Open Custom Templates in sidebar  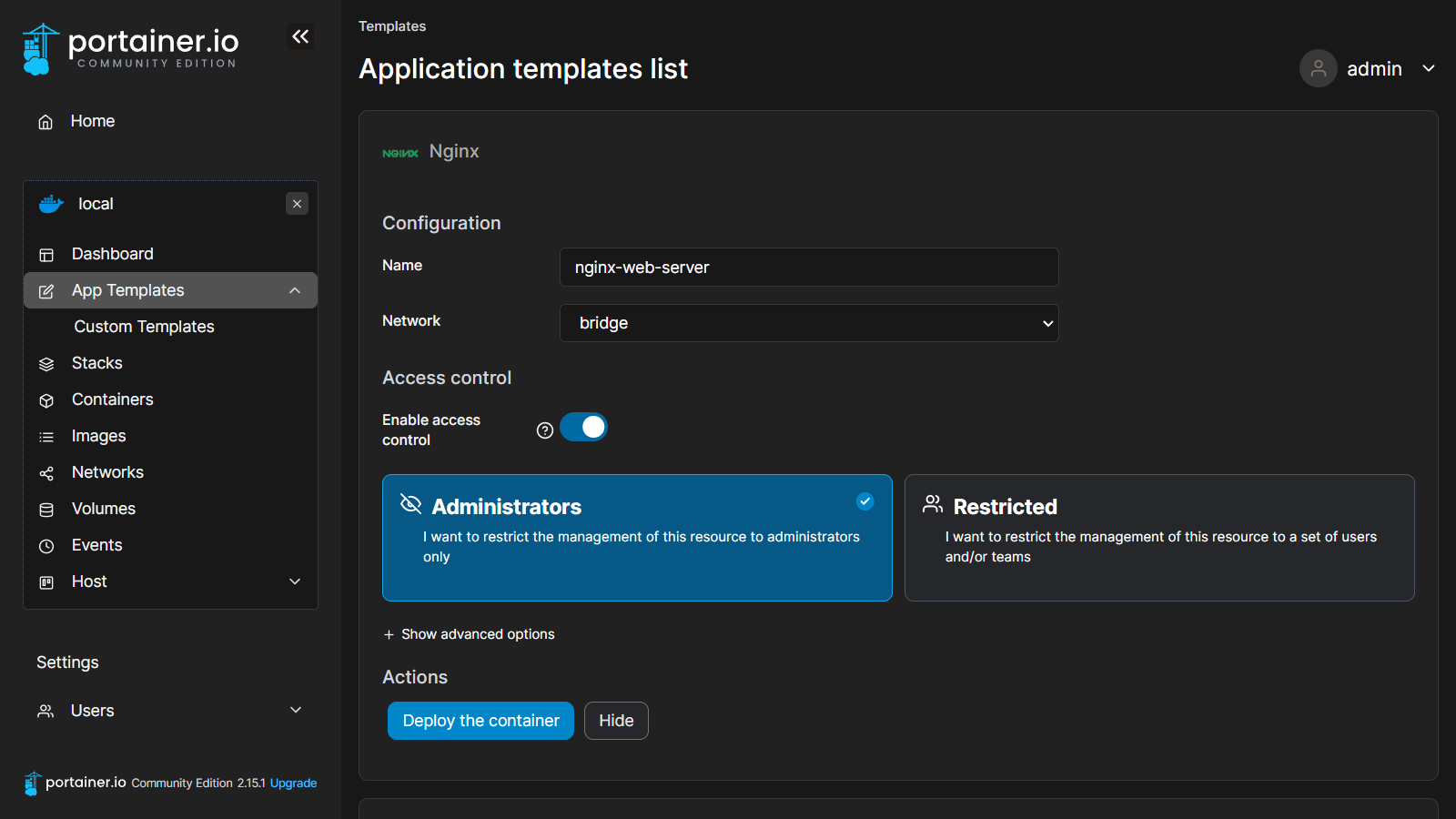[144, 327]
